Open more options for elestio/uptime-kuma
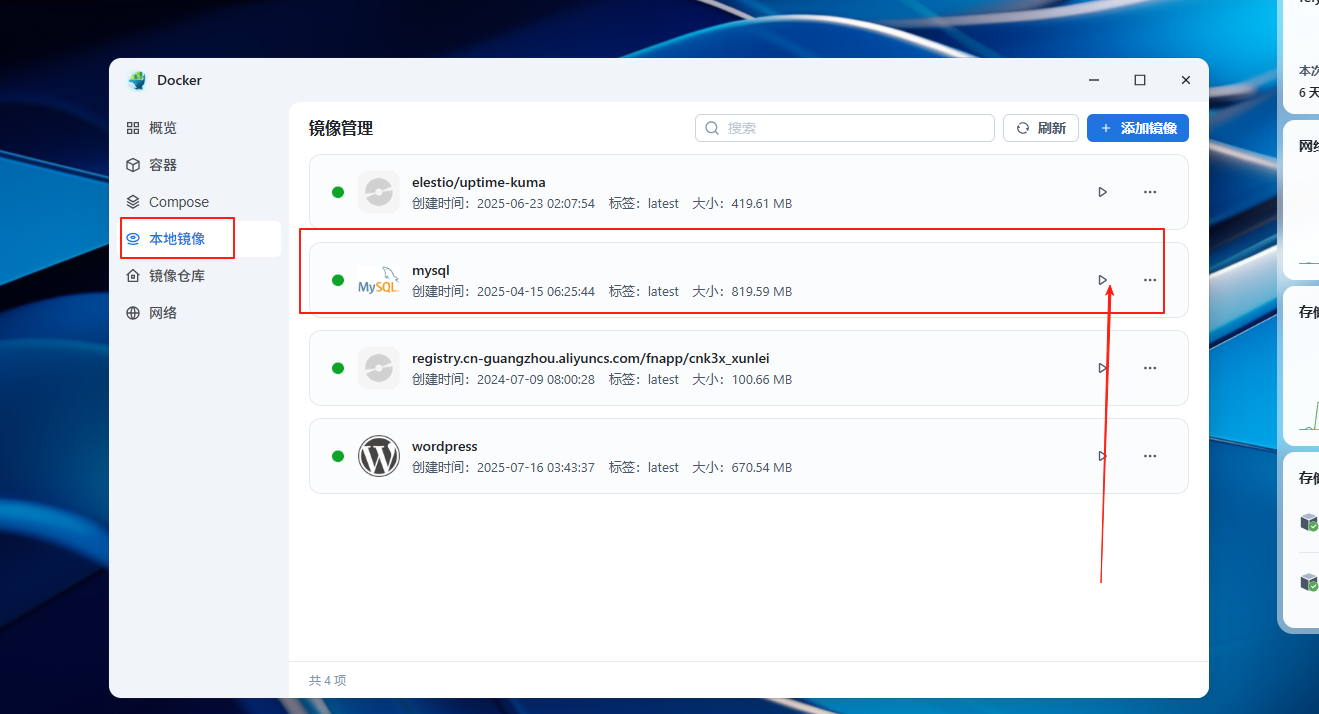This screenshot has height=714, width=1319. point(1150,192)
